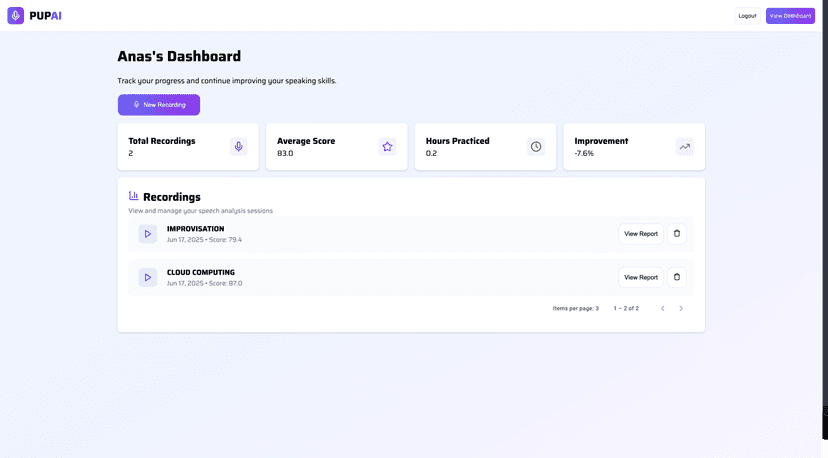Image resolution: width=828 pixels, height=458 pixels.
Task: Start a New Recording
Action: (x=159, y=105)
